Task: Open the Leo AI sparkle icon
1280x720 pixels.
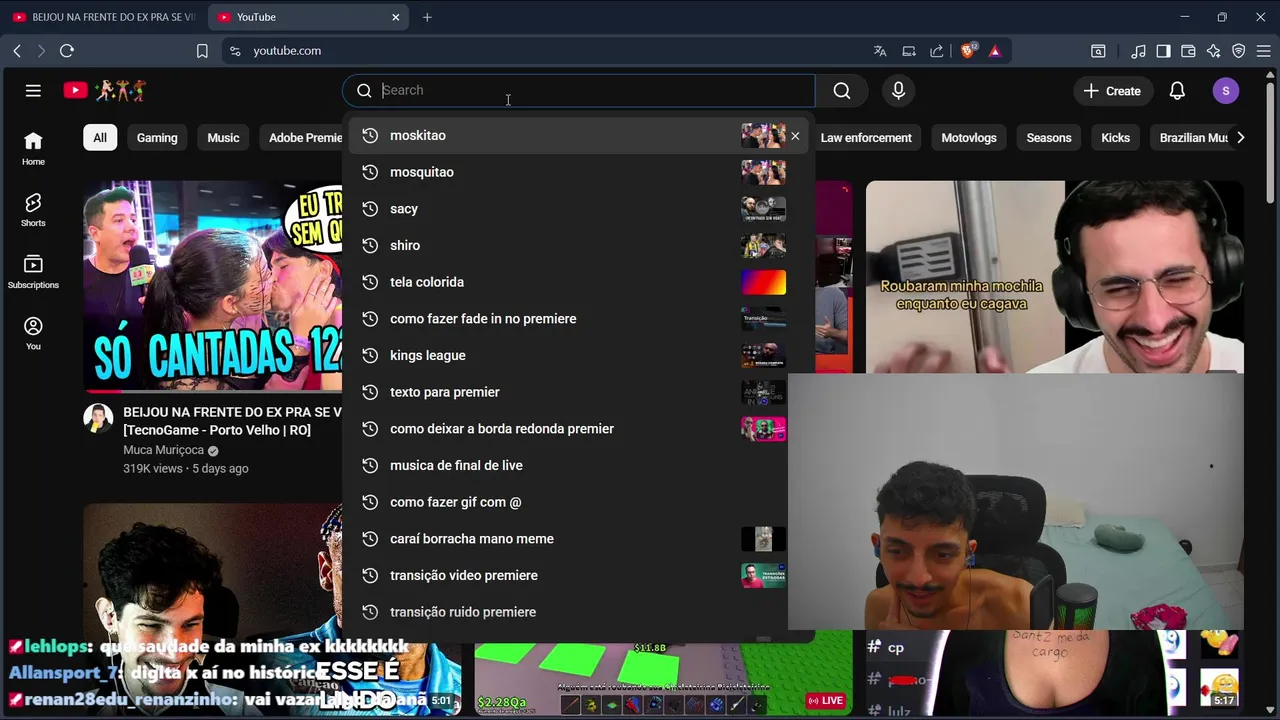Action: pyautogui.click(x=1213, y=51)
